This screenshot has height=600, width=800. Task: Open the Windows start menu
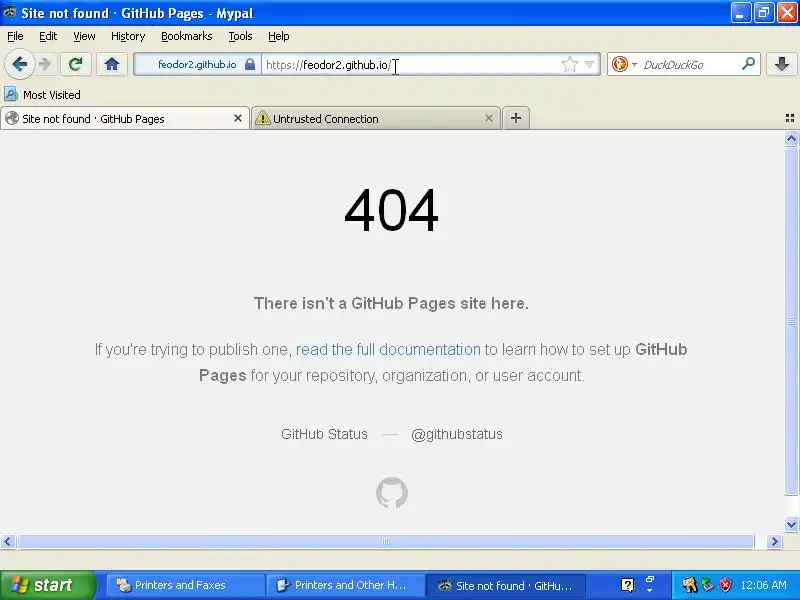pos(48,585)
